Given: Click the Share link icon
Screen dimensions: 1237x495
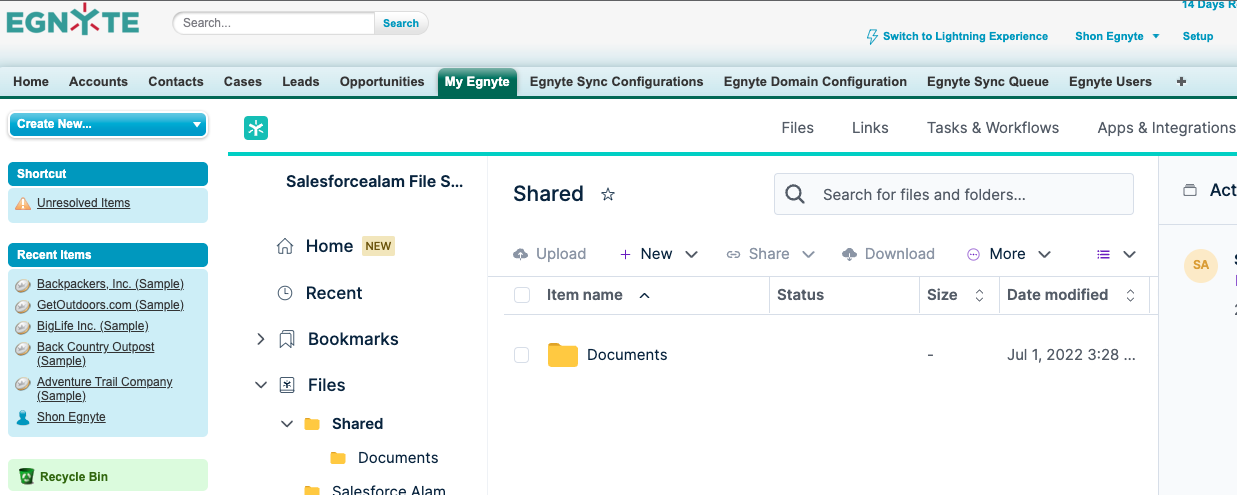Looking at the screenshot, I should pos(734,254).
